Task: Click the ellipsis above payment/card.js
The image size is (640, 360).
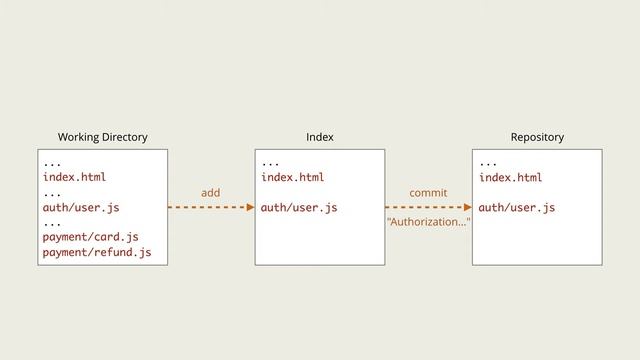Action: [x=52, y=224]
